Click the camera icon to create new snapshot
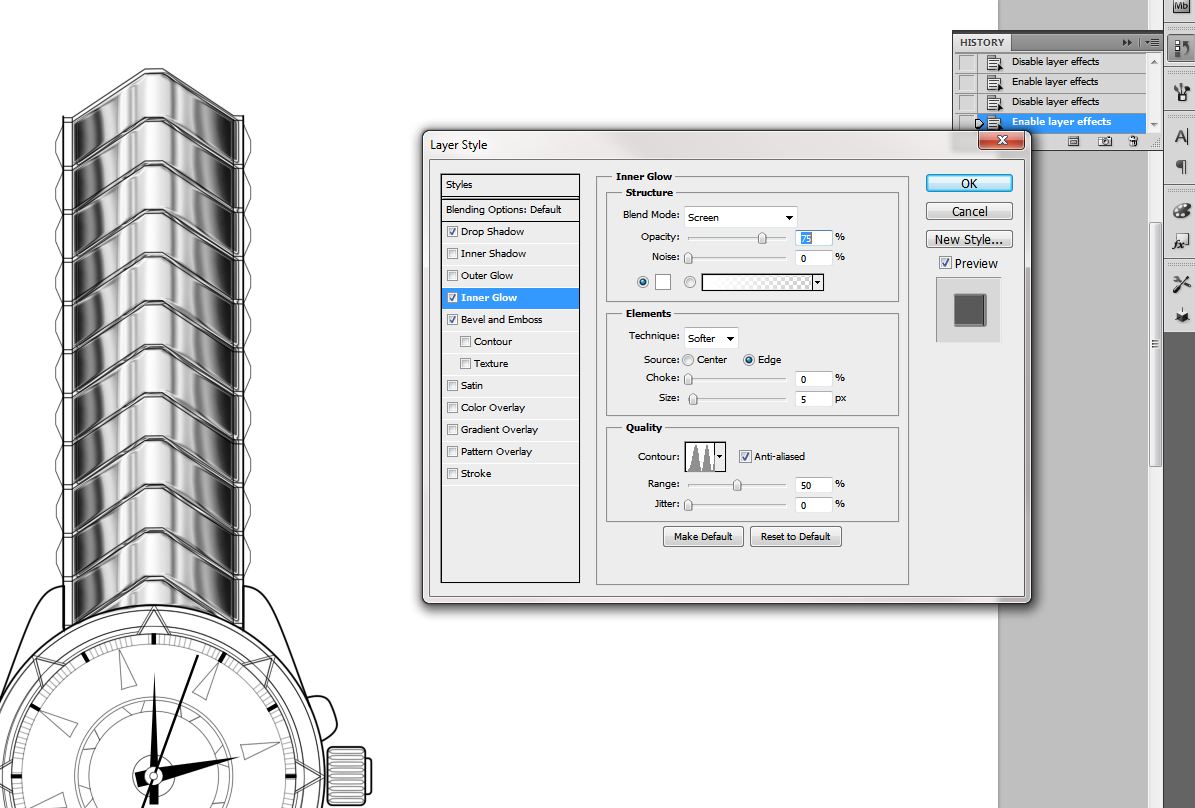Image resolution: width=1195 pixels, height=808 pixels. (x=1105, y=142)
